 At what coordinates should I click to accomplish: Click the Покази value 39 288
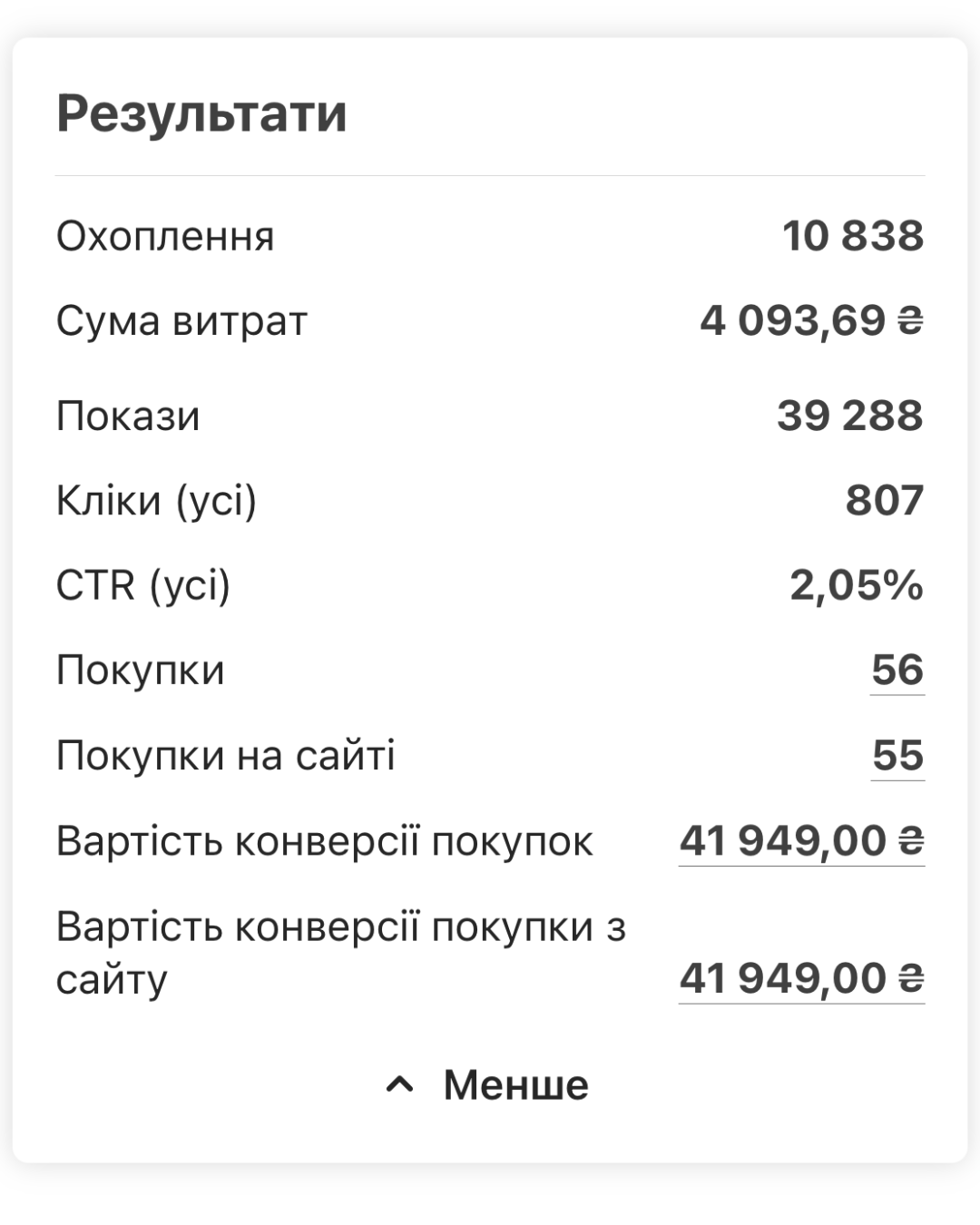(x=850, y=416)
